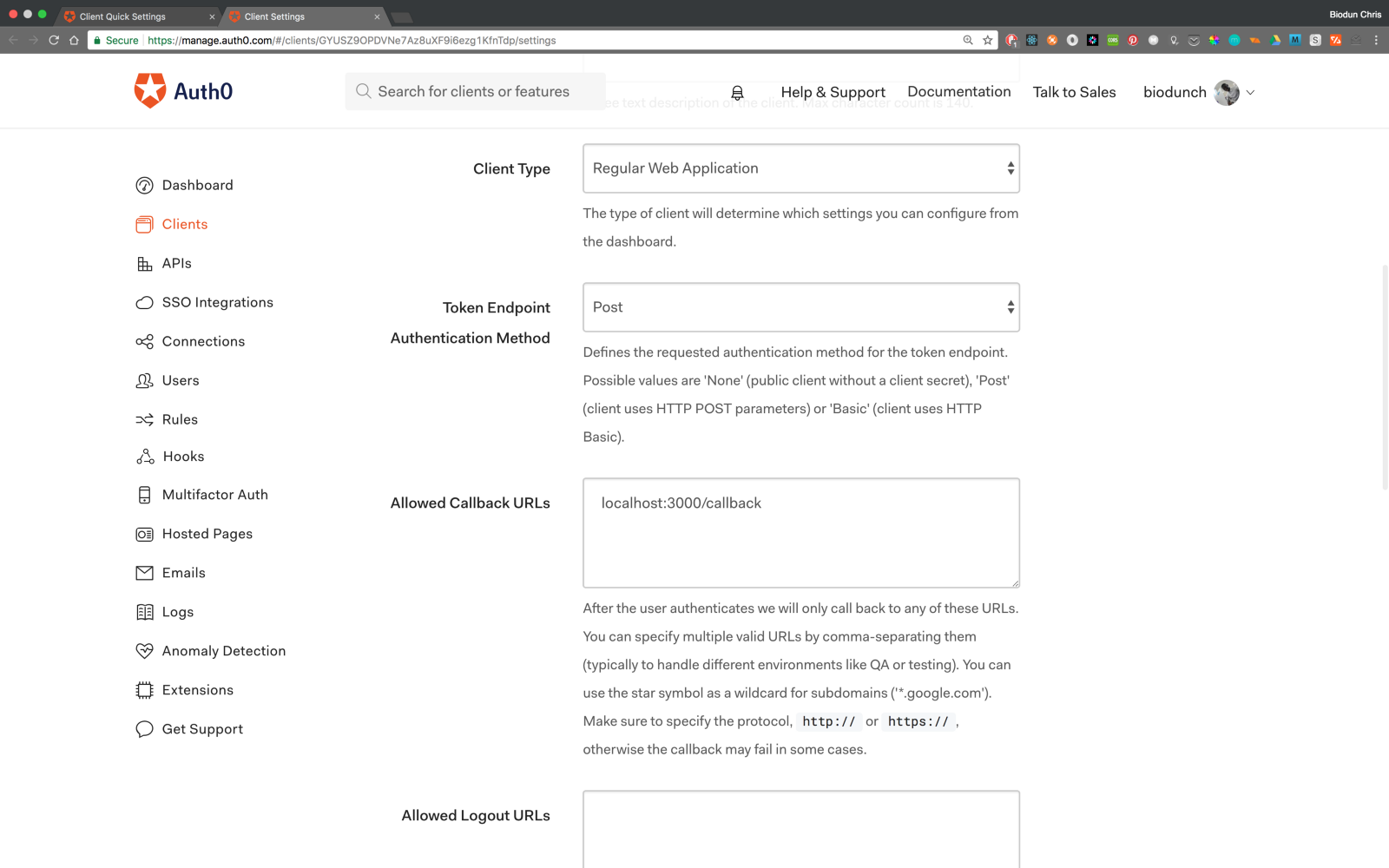This screenshot has height=868, width=1389.
Task: Click the green Secure lock indicator
Action: [x=116, y=40]
